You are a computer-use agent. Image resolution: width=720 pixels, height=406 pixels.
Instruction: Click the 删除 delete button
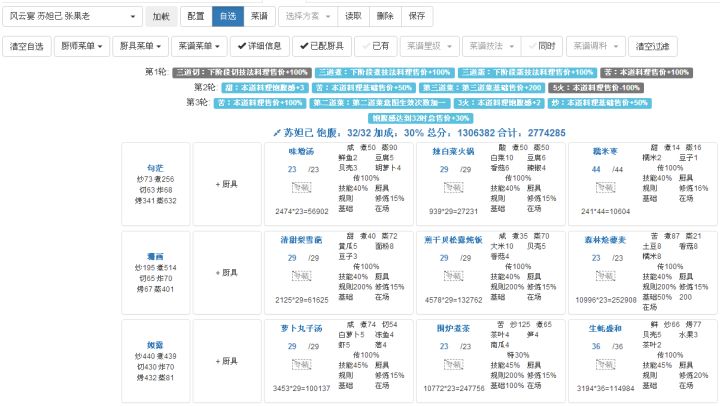tap(385, 16)
